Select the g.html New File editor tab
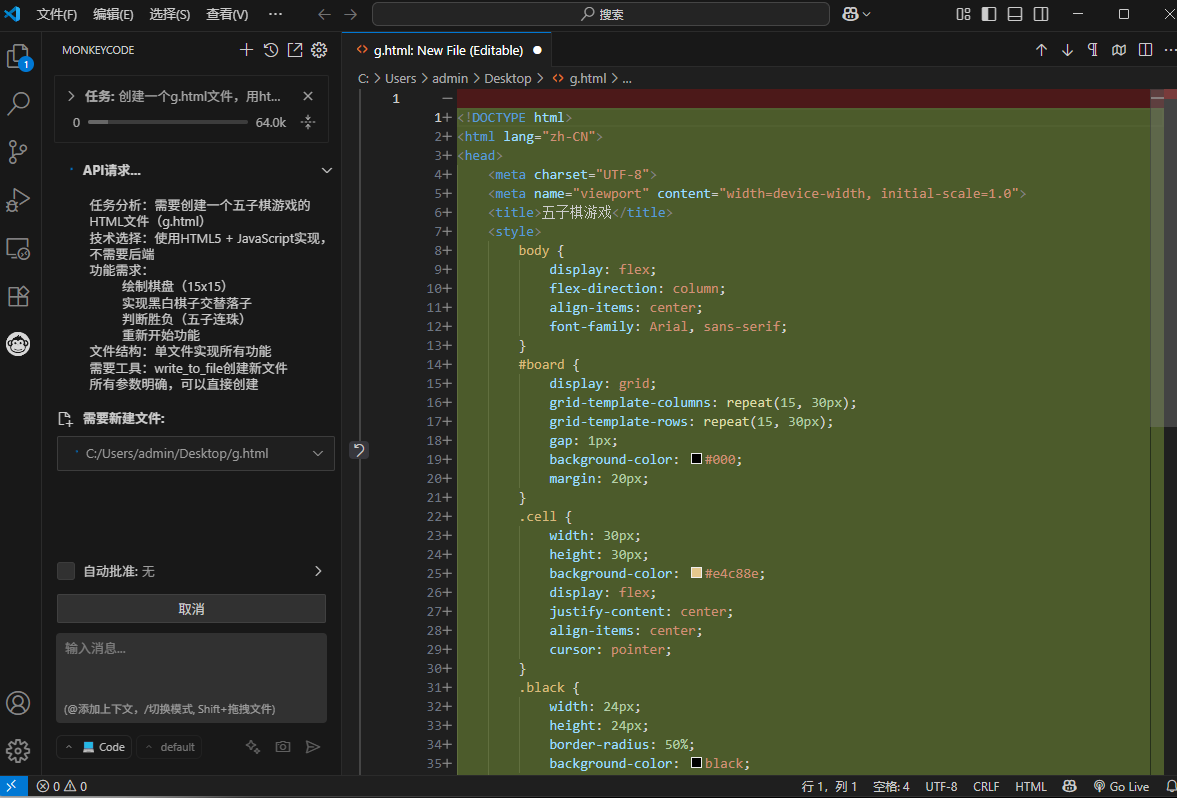The width and height of the screenshot is (1177, 798). (447, 50)
